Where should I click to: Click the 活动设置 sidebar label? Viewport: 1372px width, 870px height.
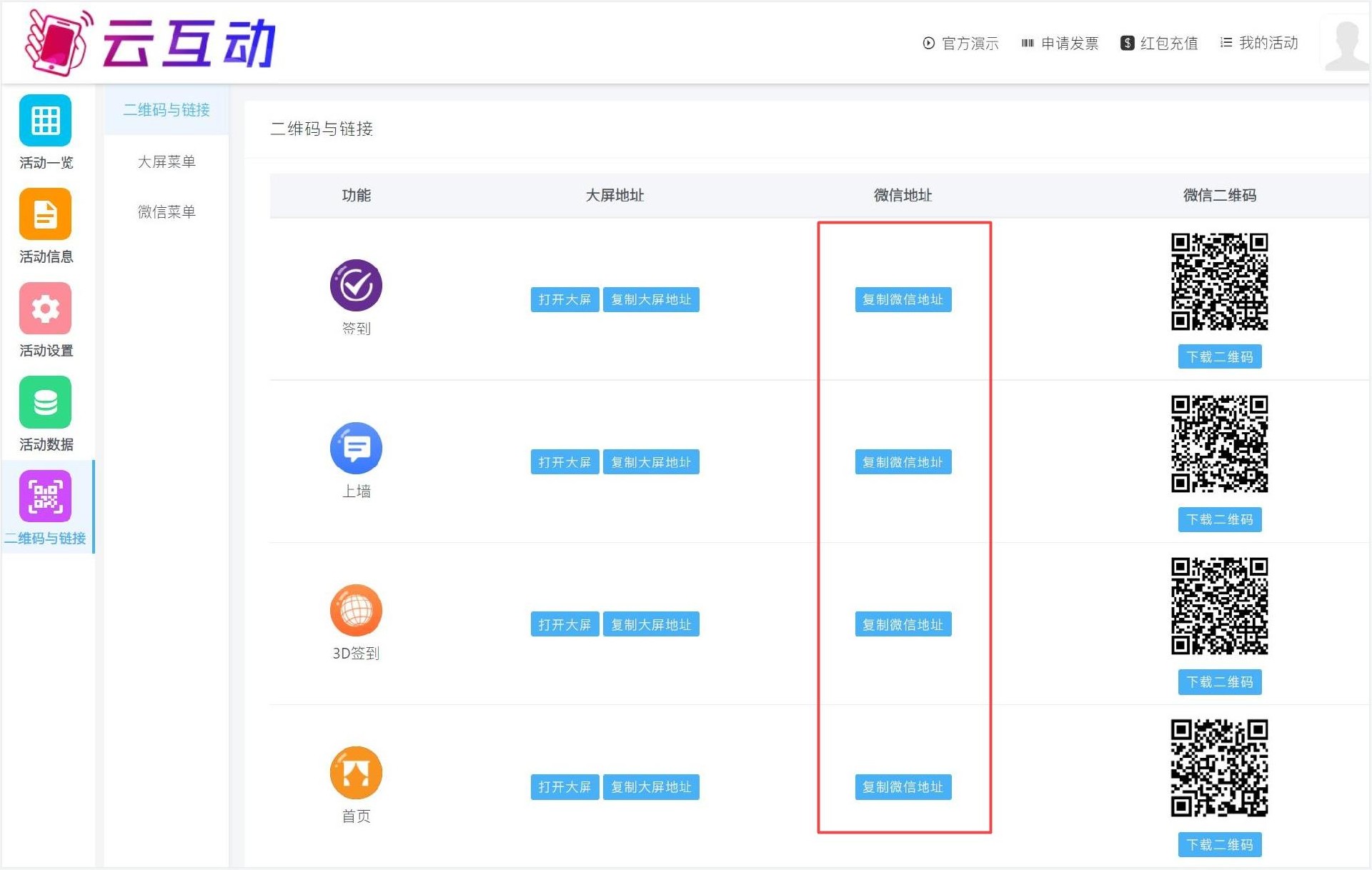[46, 350]
